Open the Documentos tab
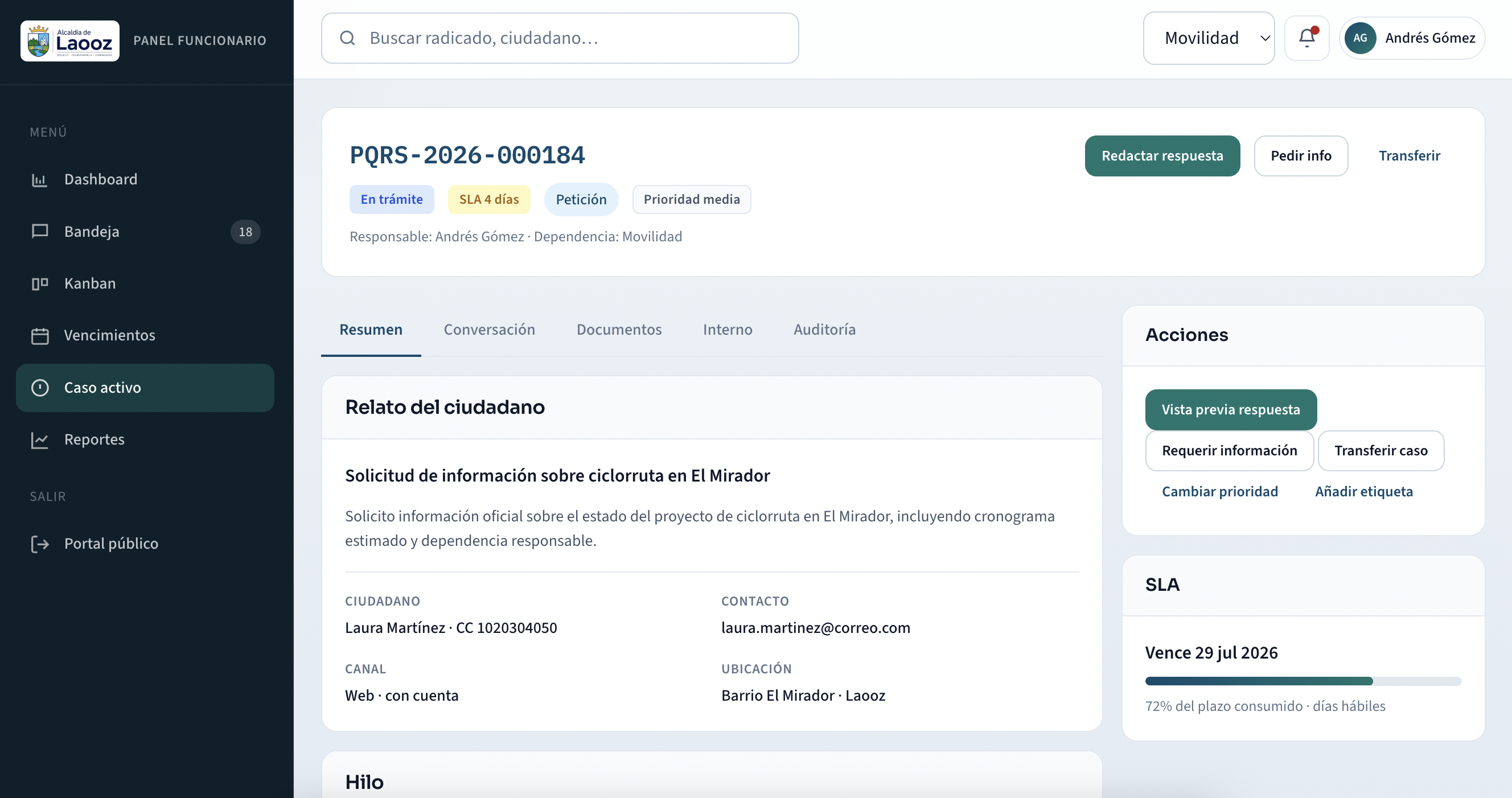The image size is (1512, 798). click(619, 330)
